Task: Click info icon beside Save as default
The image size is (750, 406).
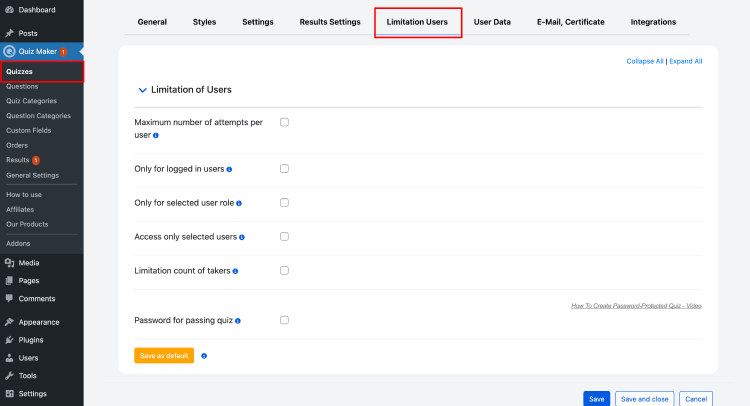Action: [x=204, y=356]
